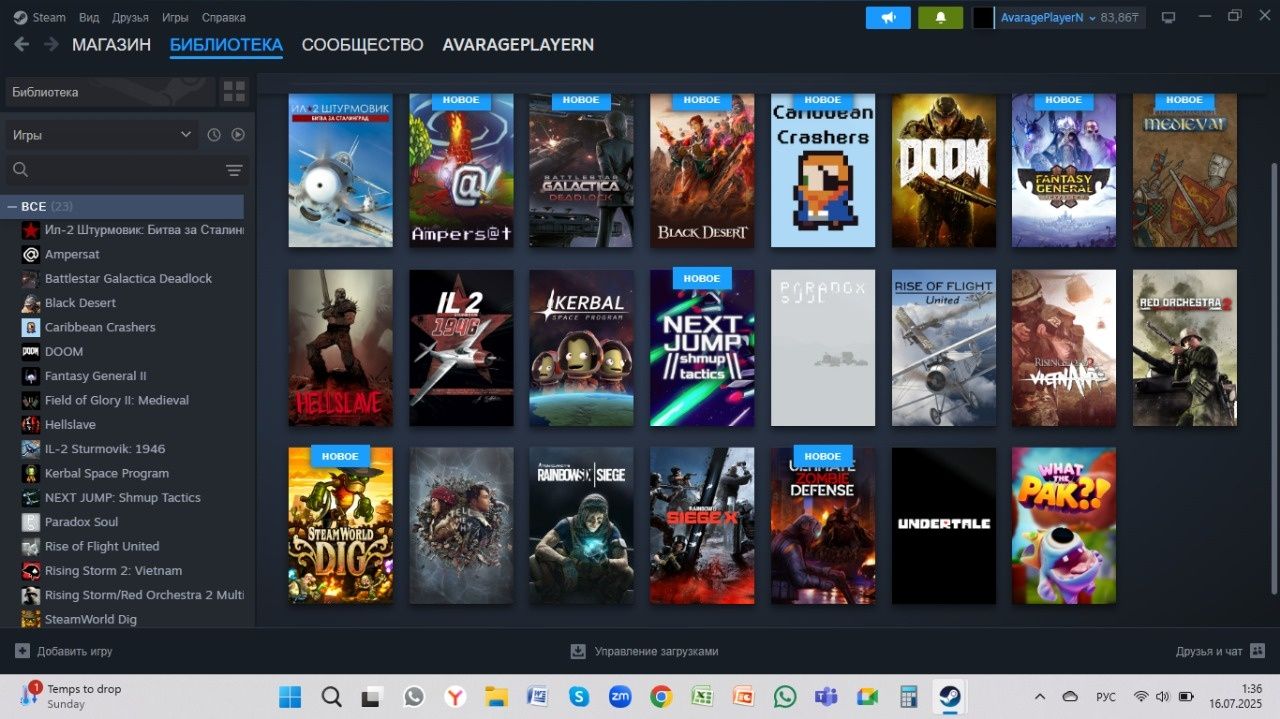Click the downloads icon by Управление загрузками
This screenshot has height=719, width=1280.
point(577,651)
